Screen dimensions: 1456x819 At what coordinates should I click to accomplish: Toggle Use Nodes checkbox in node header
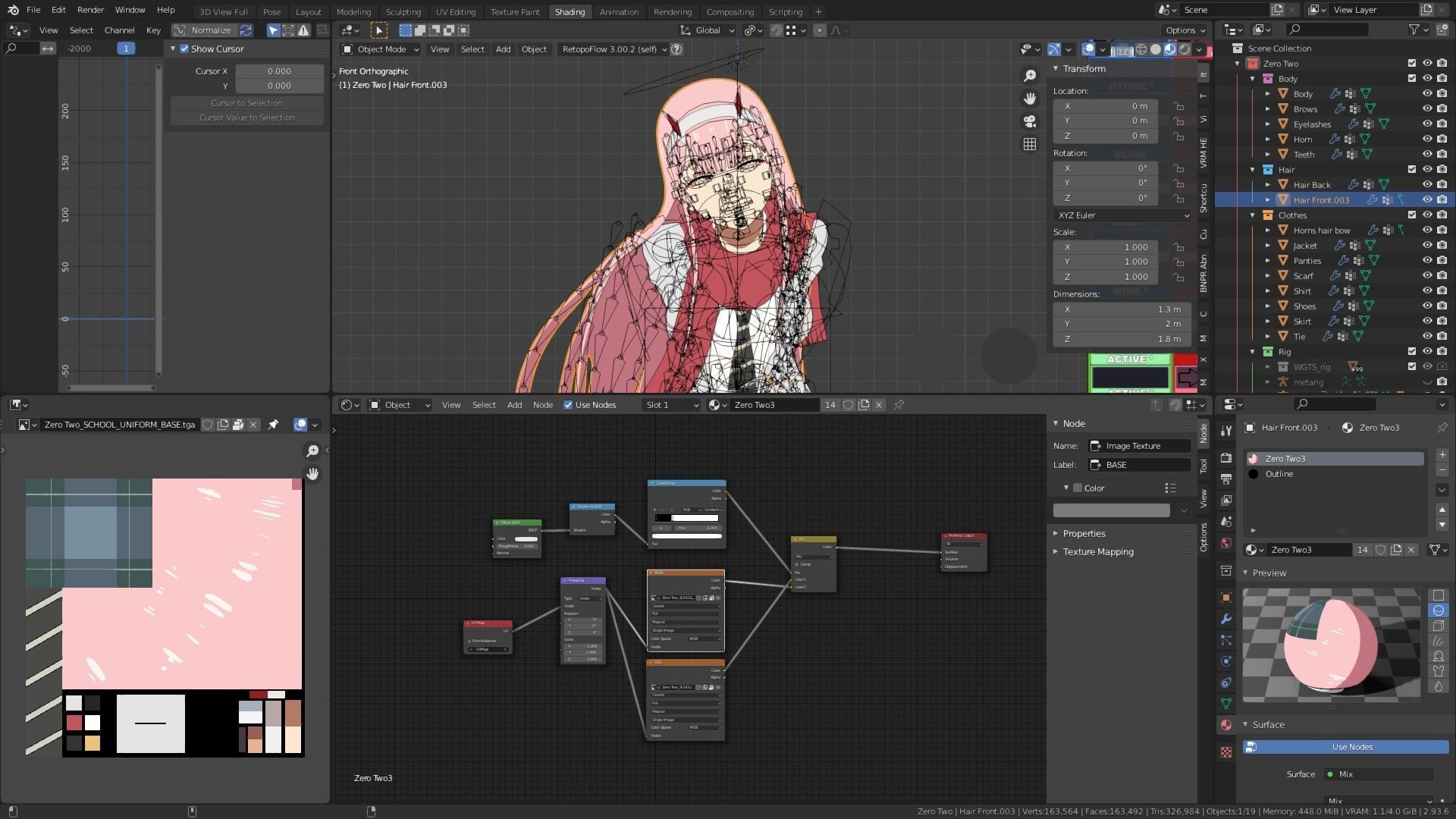pyautogui.click(x=568, y=405)
